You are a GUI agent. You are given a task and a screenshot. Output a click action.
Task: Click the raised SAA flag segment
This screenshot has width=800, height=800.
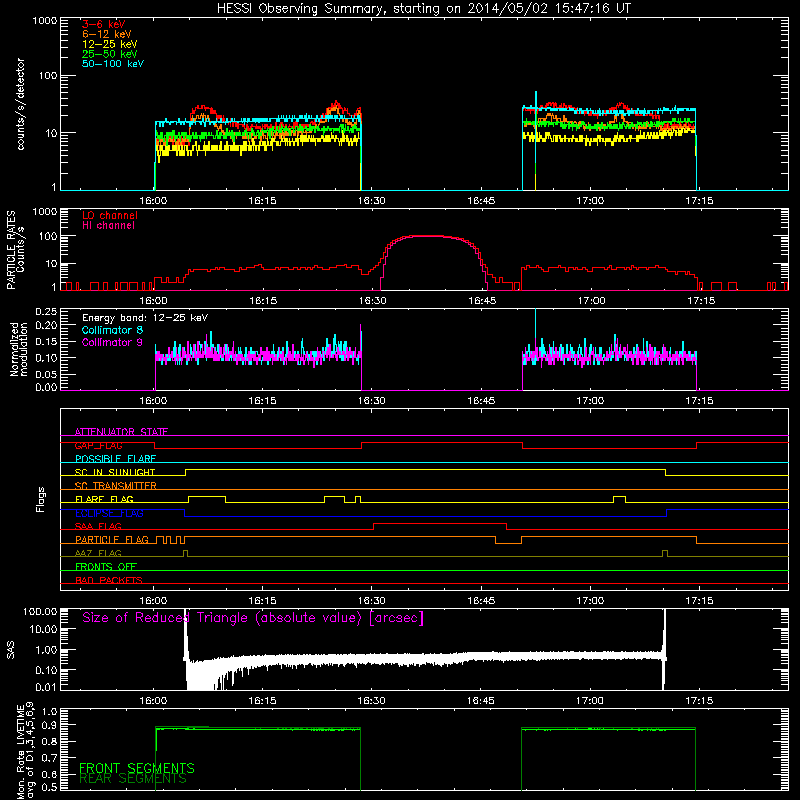click(x=440, y=524)
